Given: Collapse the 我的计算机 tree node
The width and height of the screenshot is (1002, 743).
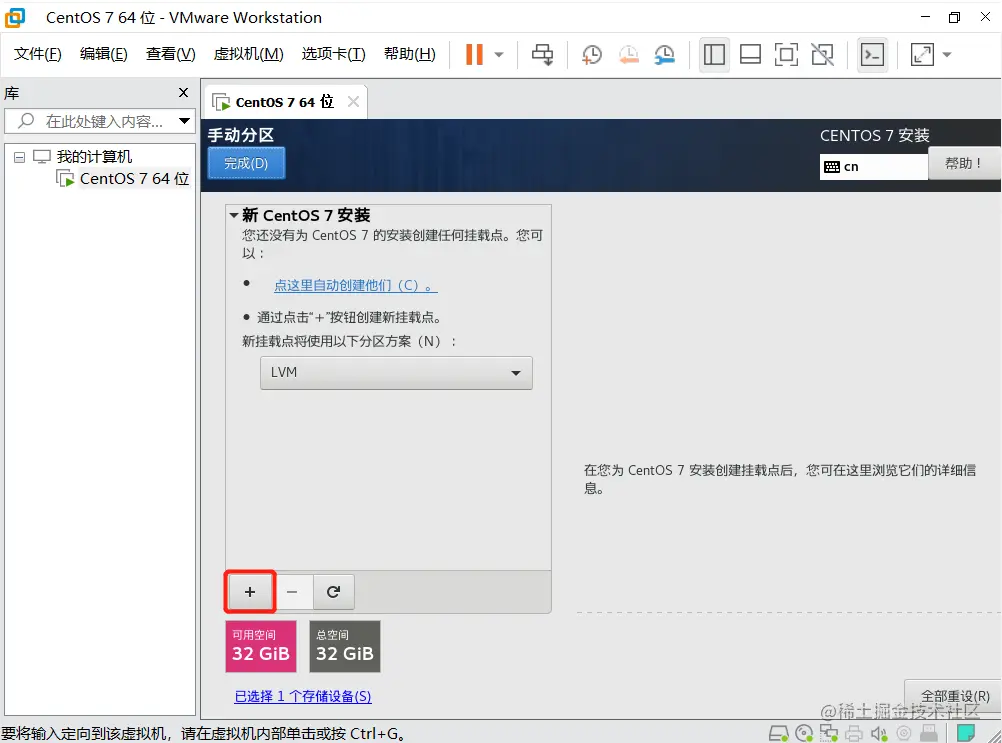Looking at the screenshot, I should click(20, 157).
